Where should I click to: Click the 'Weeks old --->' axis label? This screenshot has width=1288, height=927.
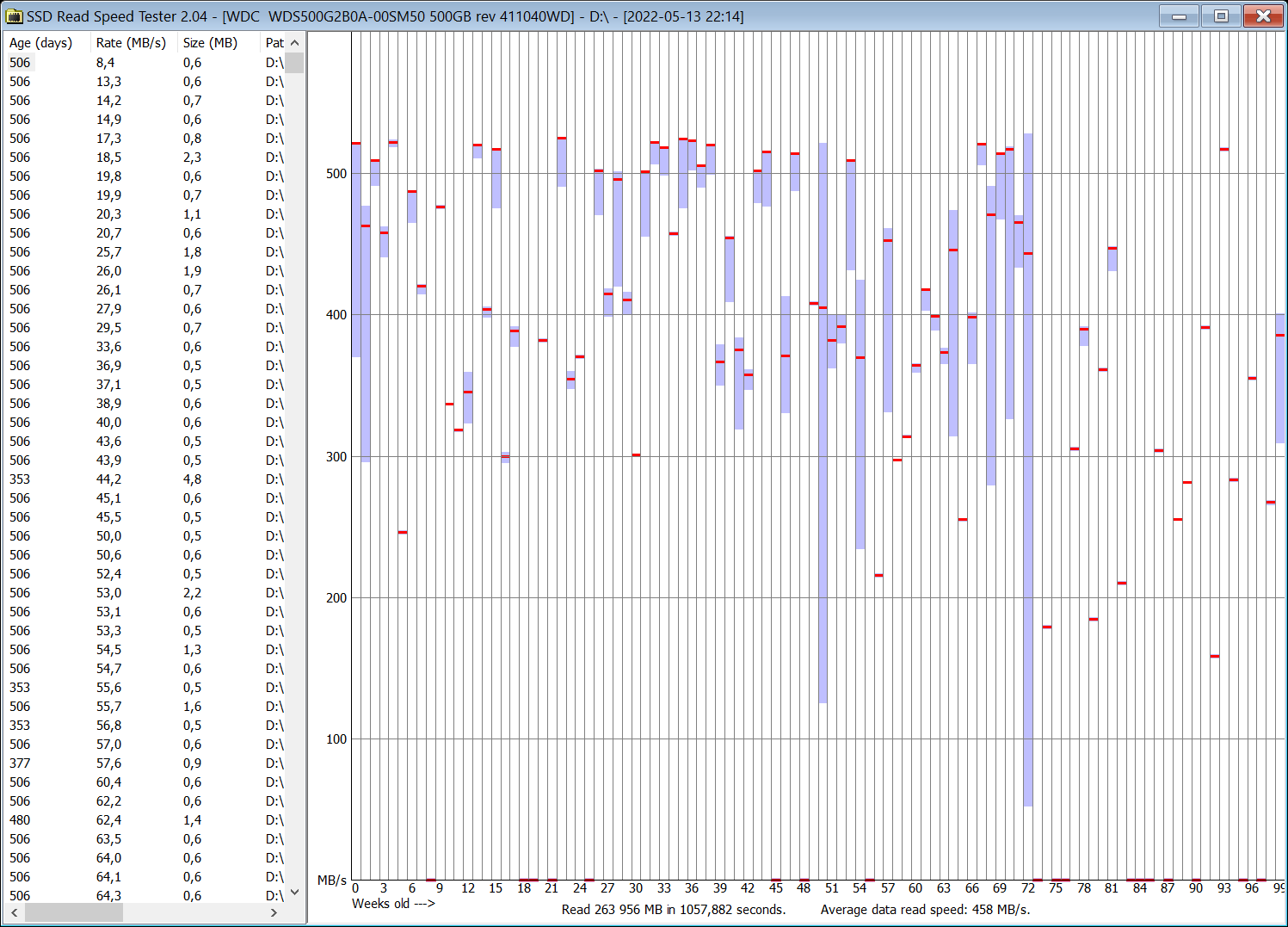pos(393,904)
